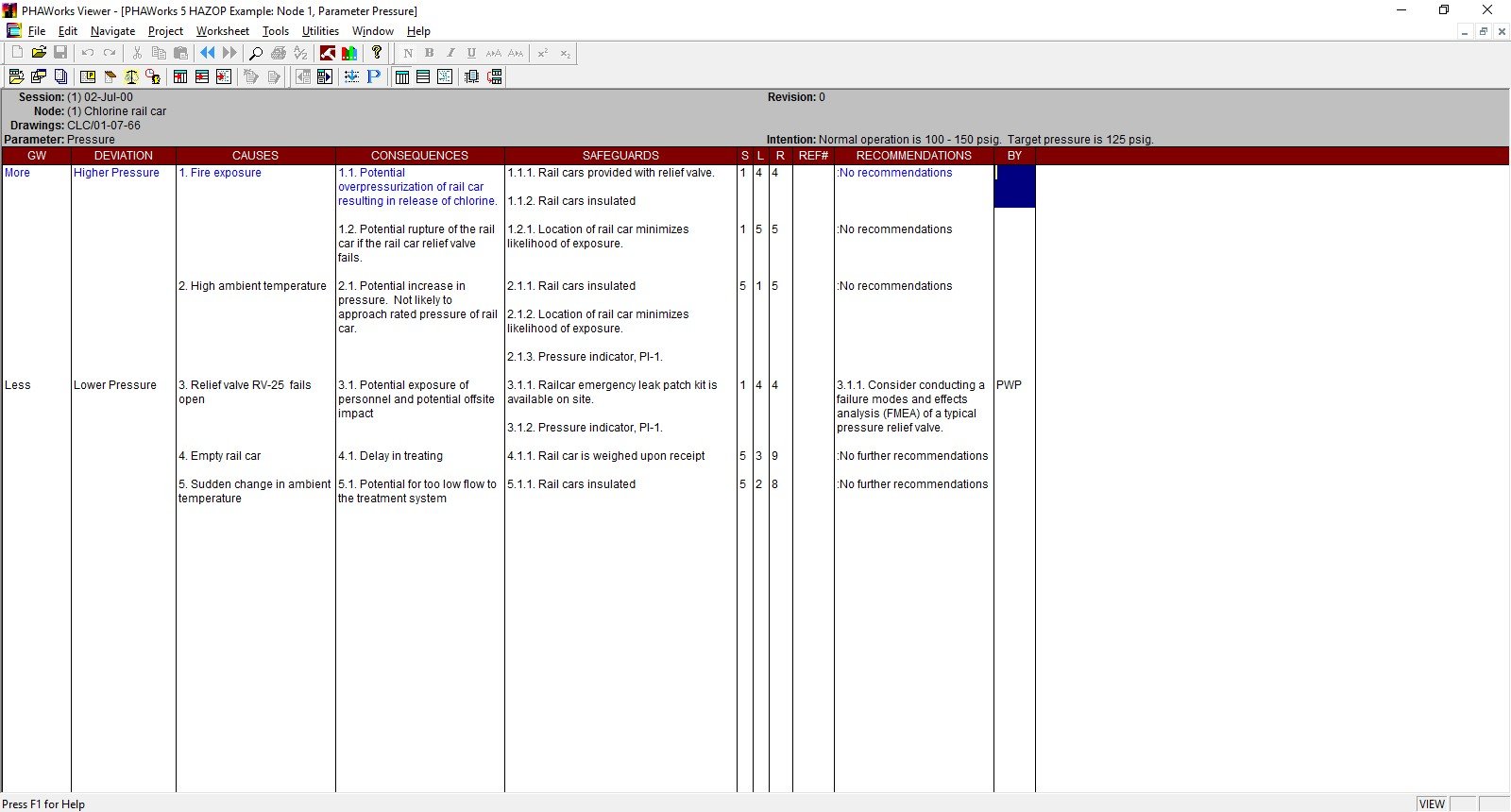Open the Utilities menu
The width and height of the screenshot is (1511, 812).
(x=320, y=31)
